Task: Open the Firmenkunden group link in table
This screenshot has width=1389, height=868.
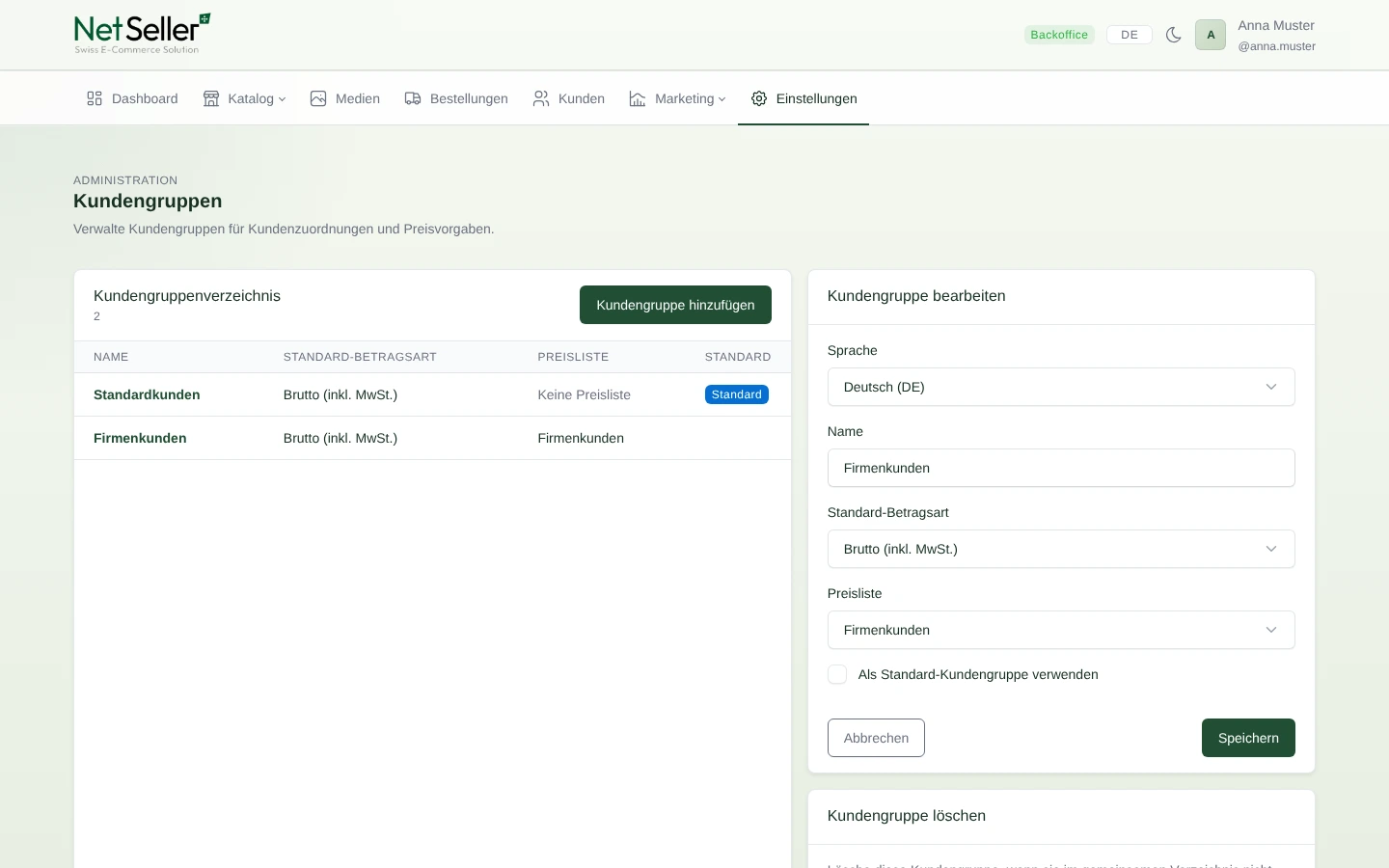Action: click(140, 438)
